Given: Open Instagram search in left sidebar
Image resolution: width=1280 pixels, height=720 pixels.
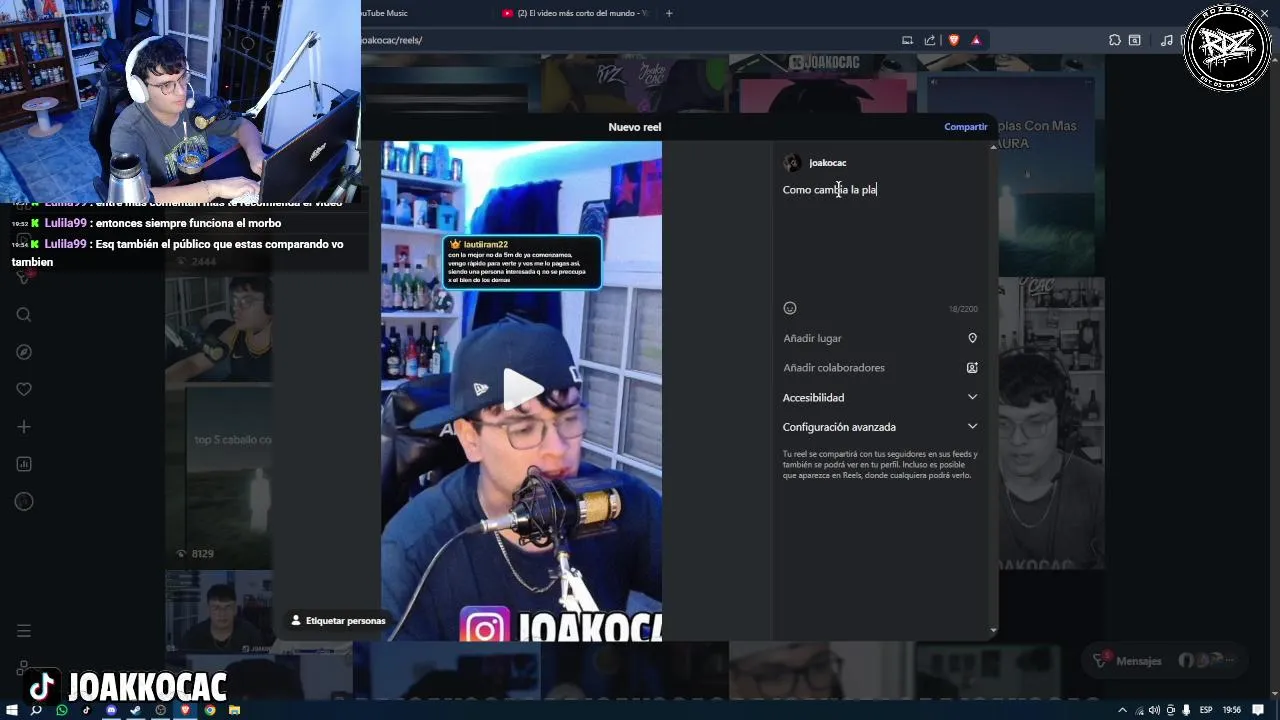Looking at the screenshot, I should coord(24,315).
